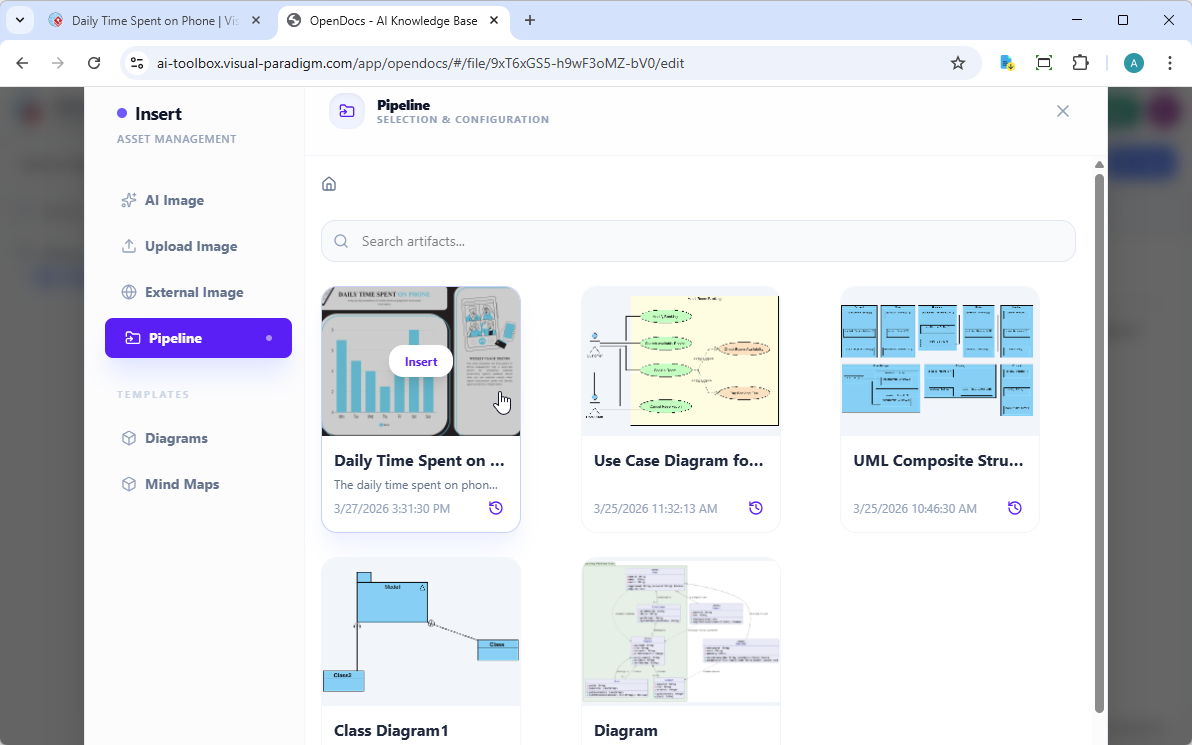Switch to the Daily Time Spent on Phone tab
This screenshot has height=745, width=1192.
tap(150, 20)
